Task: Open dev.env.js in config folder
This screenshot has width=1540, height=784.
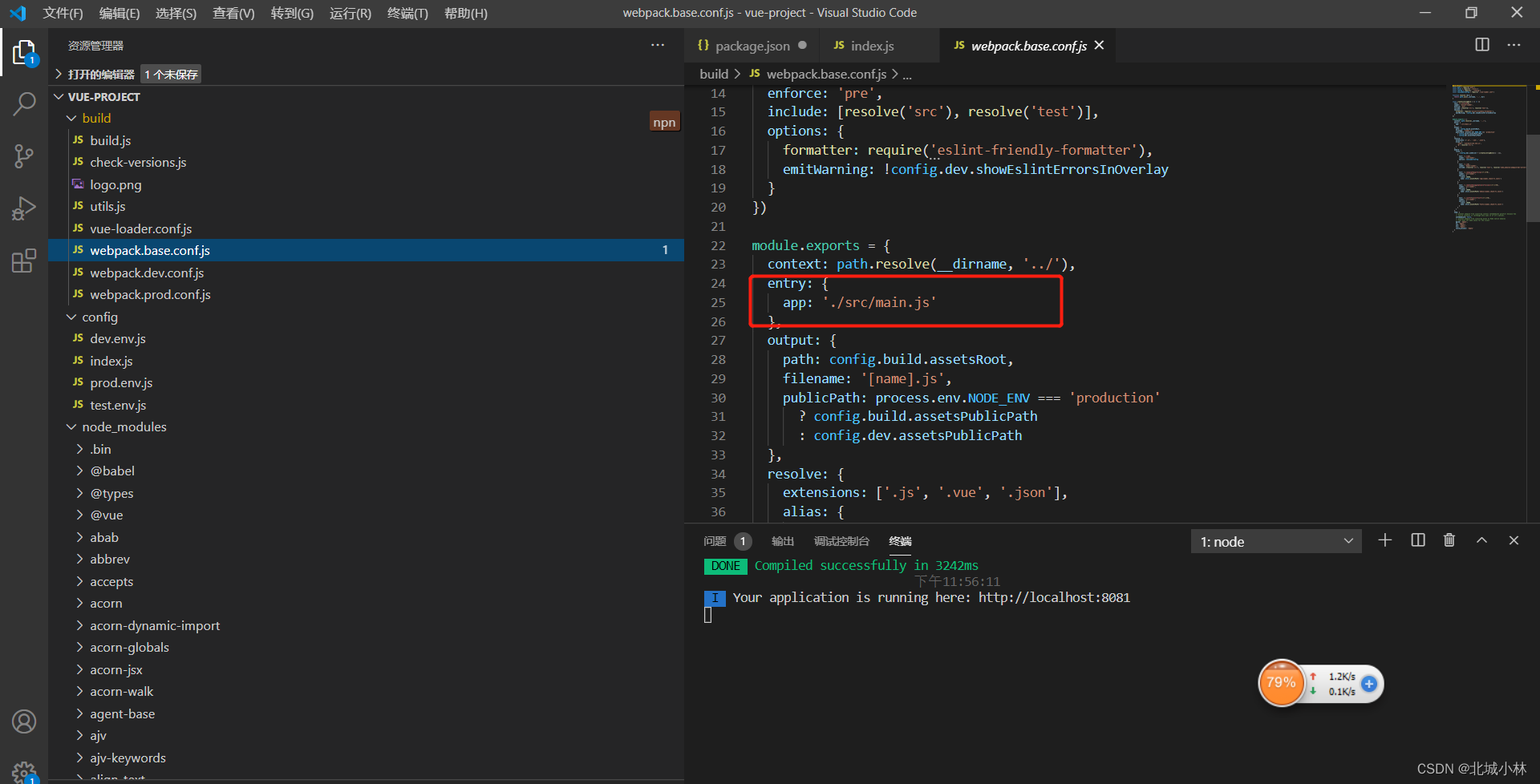Action: point(118,338)
